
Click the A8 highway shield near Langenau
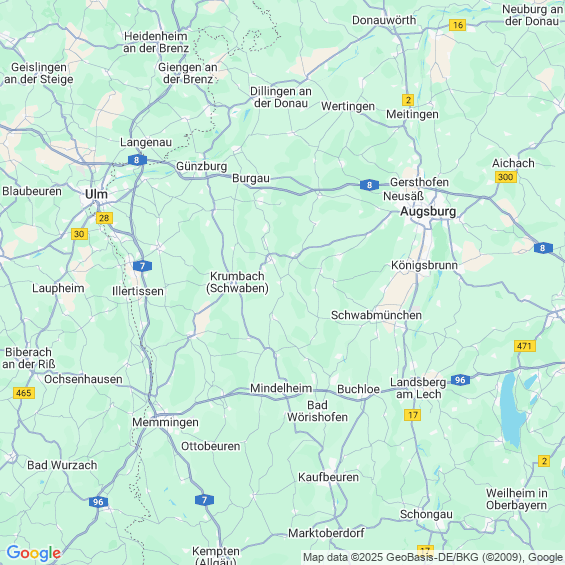tap(137, 160)
